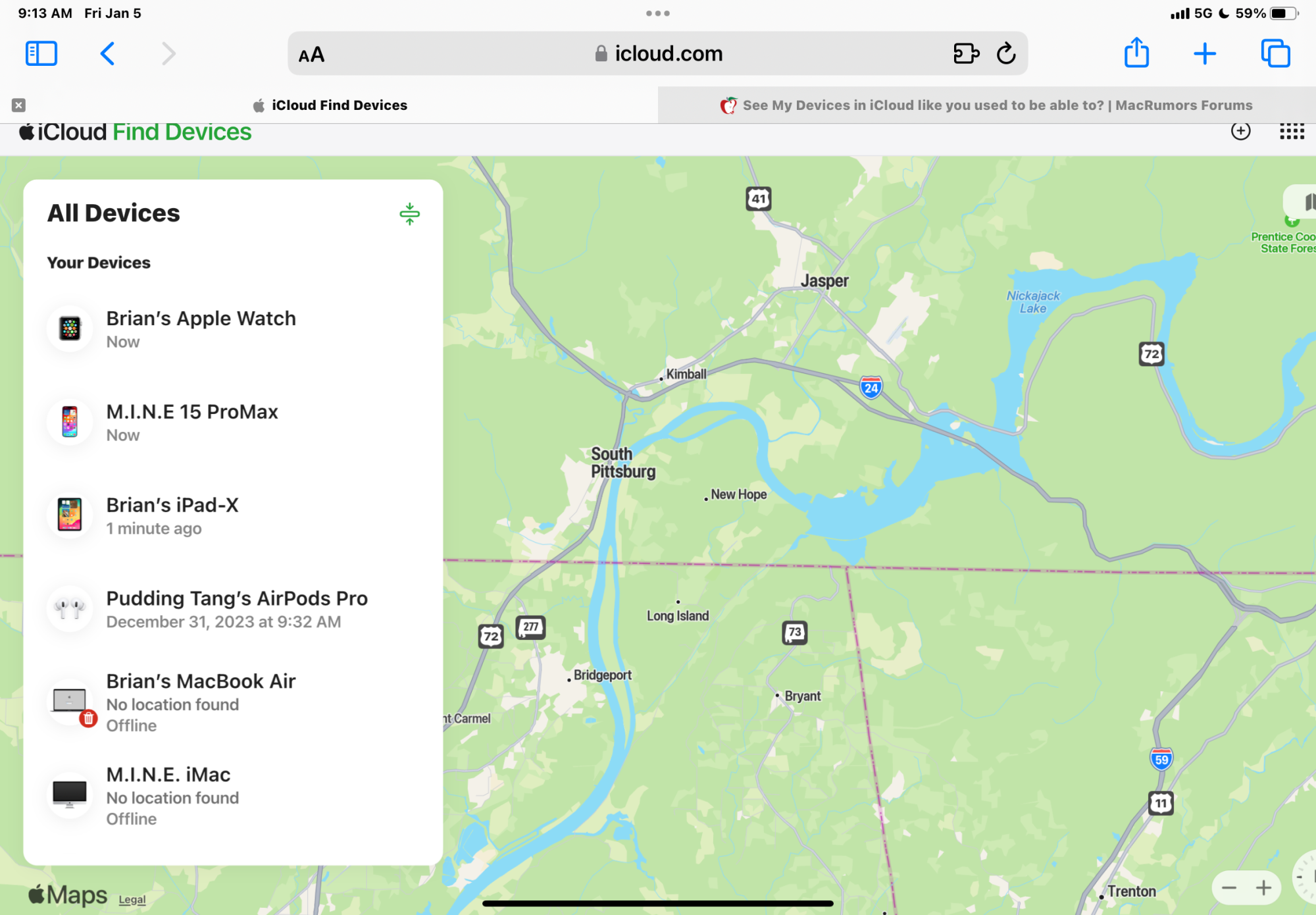Zoom in the map with plus
1316x915 pixels.
pyautogui.click(x=1263, y=888)
